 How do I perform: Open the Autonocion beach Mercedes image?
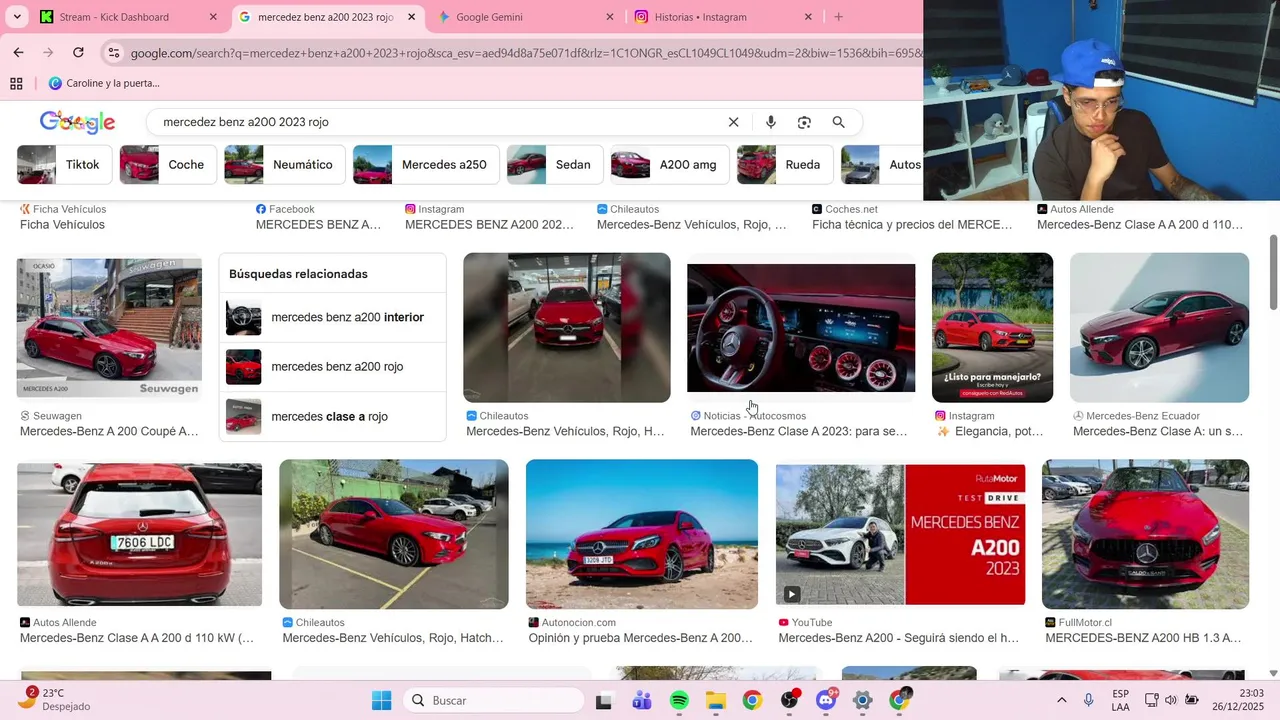(642, 534)
